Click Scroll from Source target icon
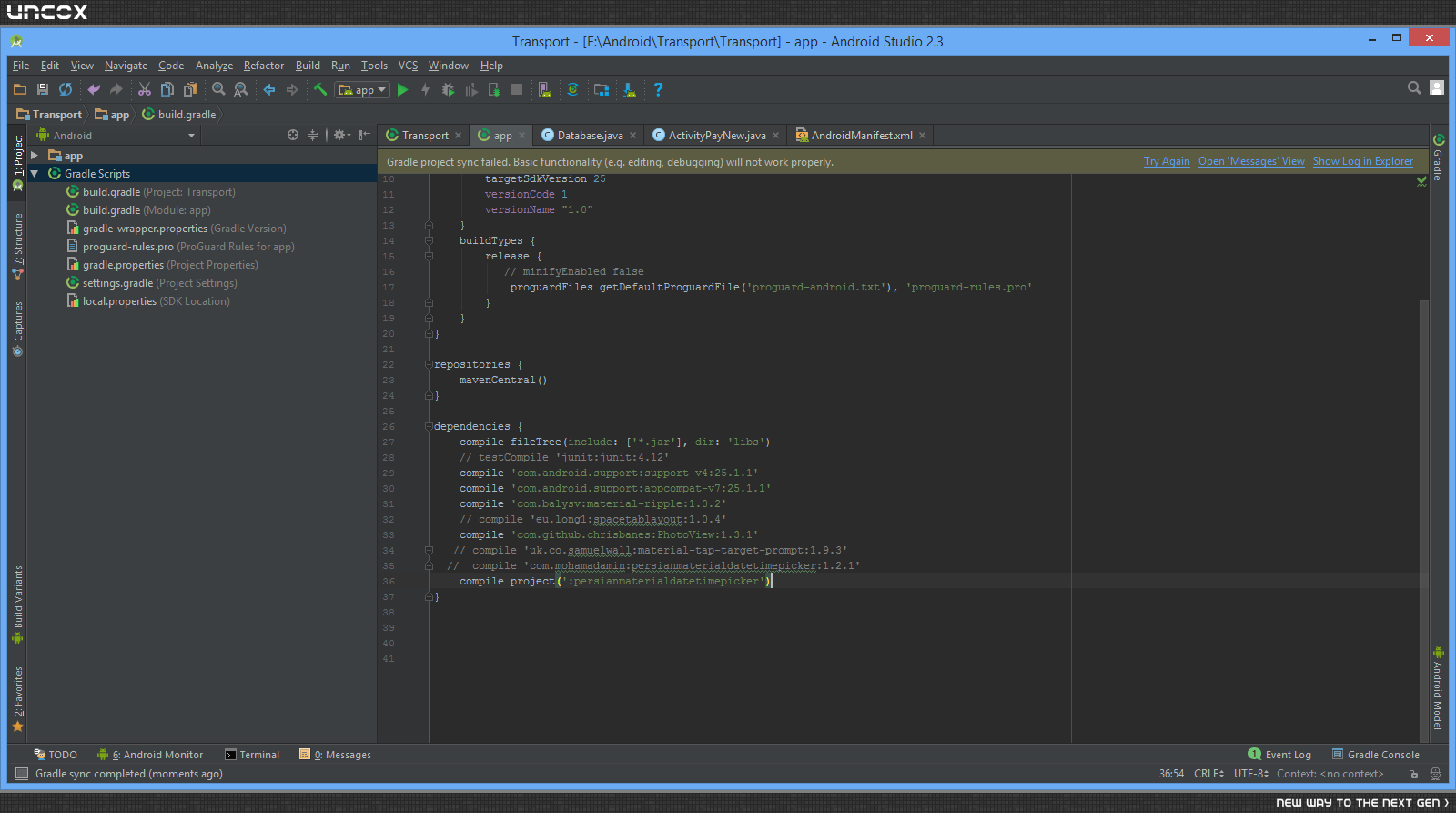The height and width of the screenshot is (813, 1456). point(293,135)
